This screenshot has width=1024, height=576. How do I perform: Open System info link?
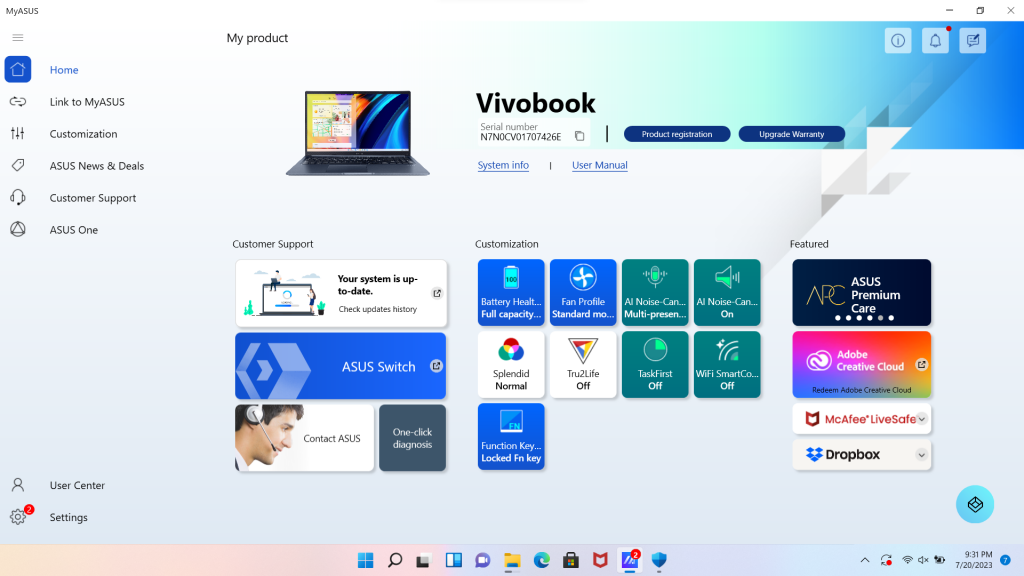[503, 165]
